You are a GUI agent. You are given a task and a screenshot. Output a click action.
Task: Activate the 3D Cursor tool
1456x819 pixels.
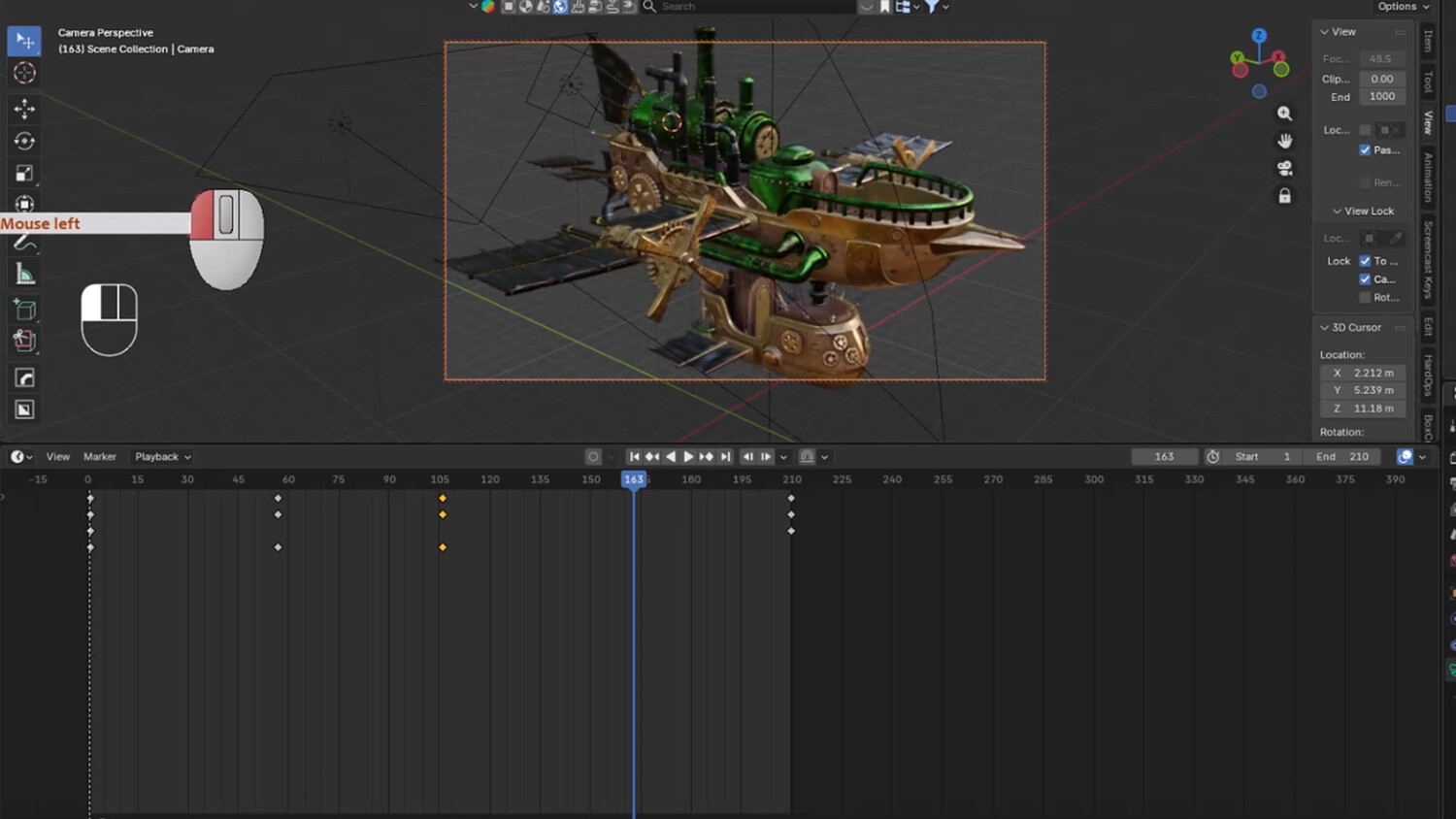coord(24,73)
